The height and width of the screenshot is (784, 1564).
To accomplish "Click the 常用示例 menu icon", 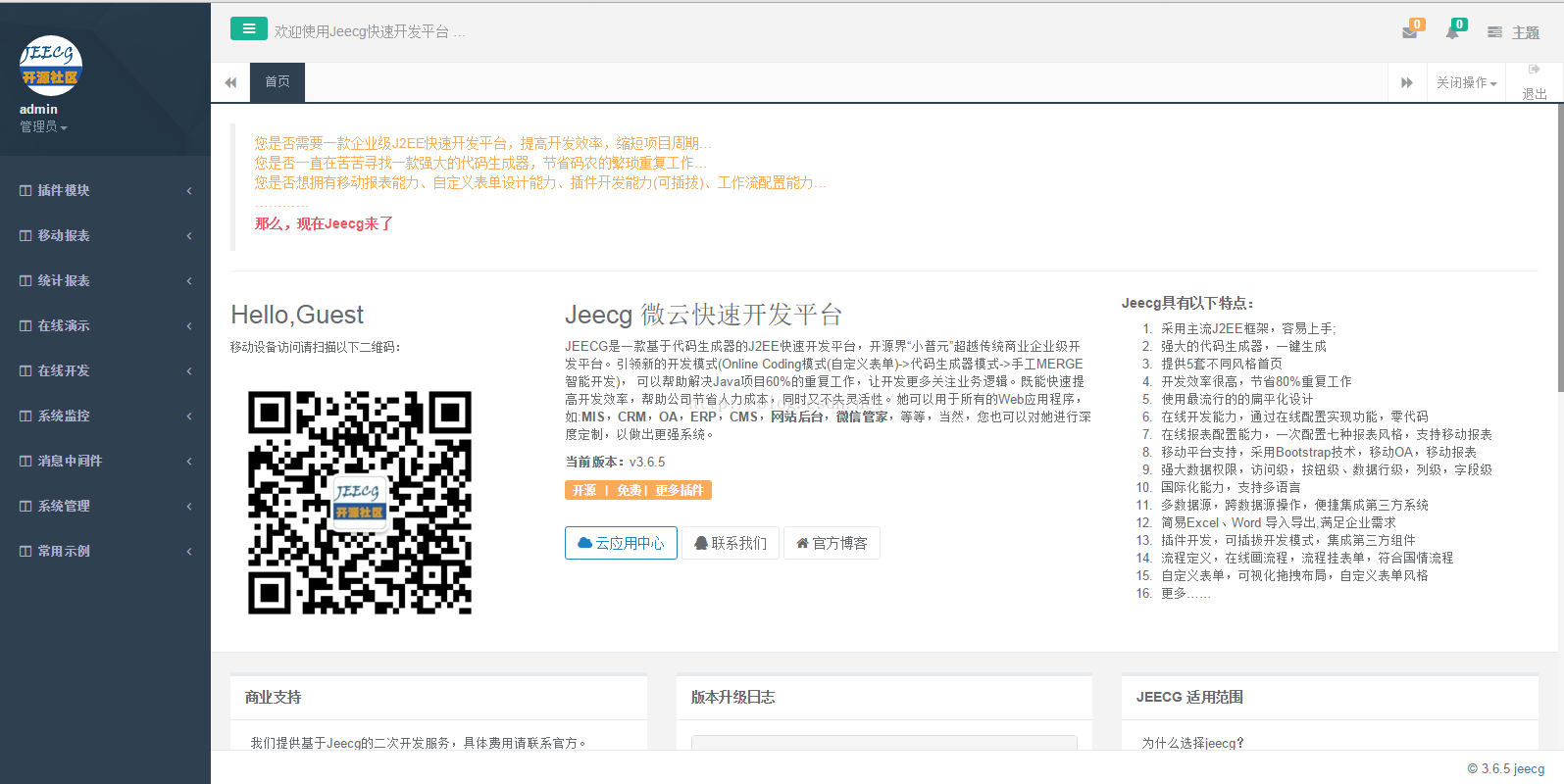I will pos(25,551).
